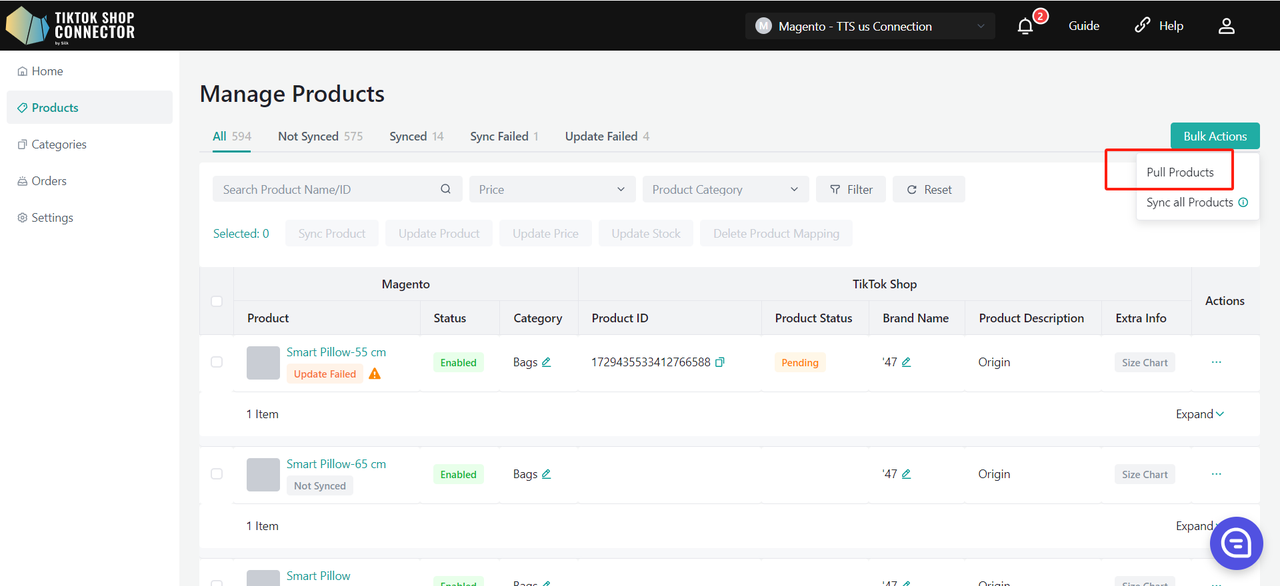Open the chat support bubble
This screenshot has width=1280, height=586.
click(x=1236, y=543)
